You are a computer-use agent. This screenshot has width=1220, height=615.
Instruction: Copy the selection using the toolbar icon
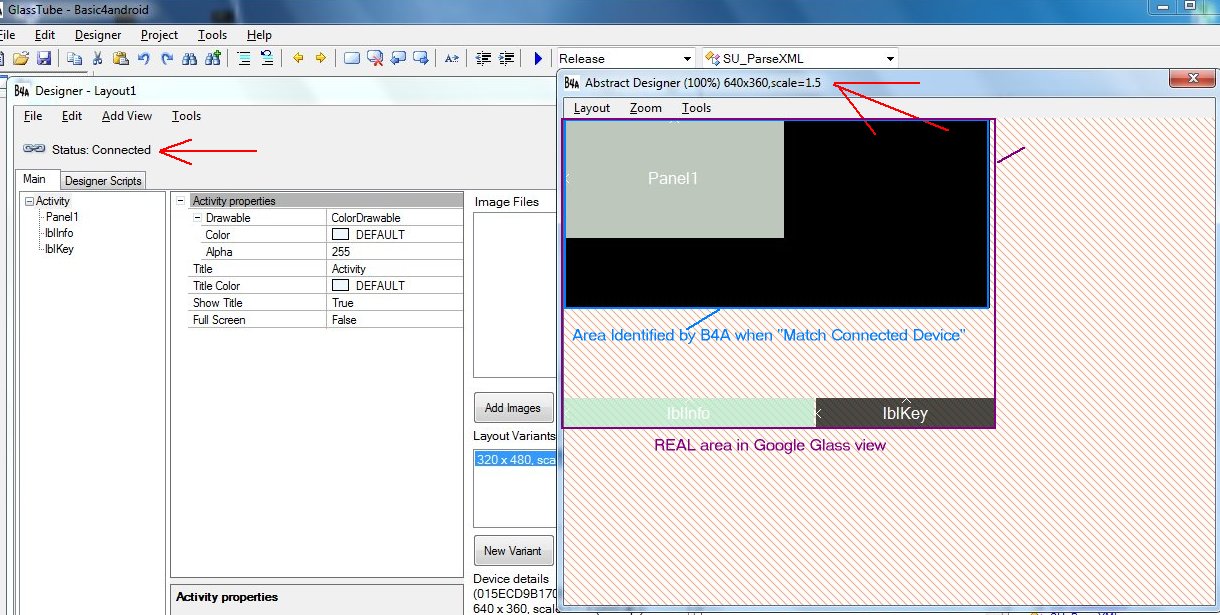(x=74, y=58)
